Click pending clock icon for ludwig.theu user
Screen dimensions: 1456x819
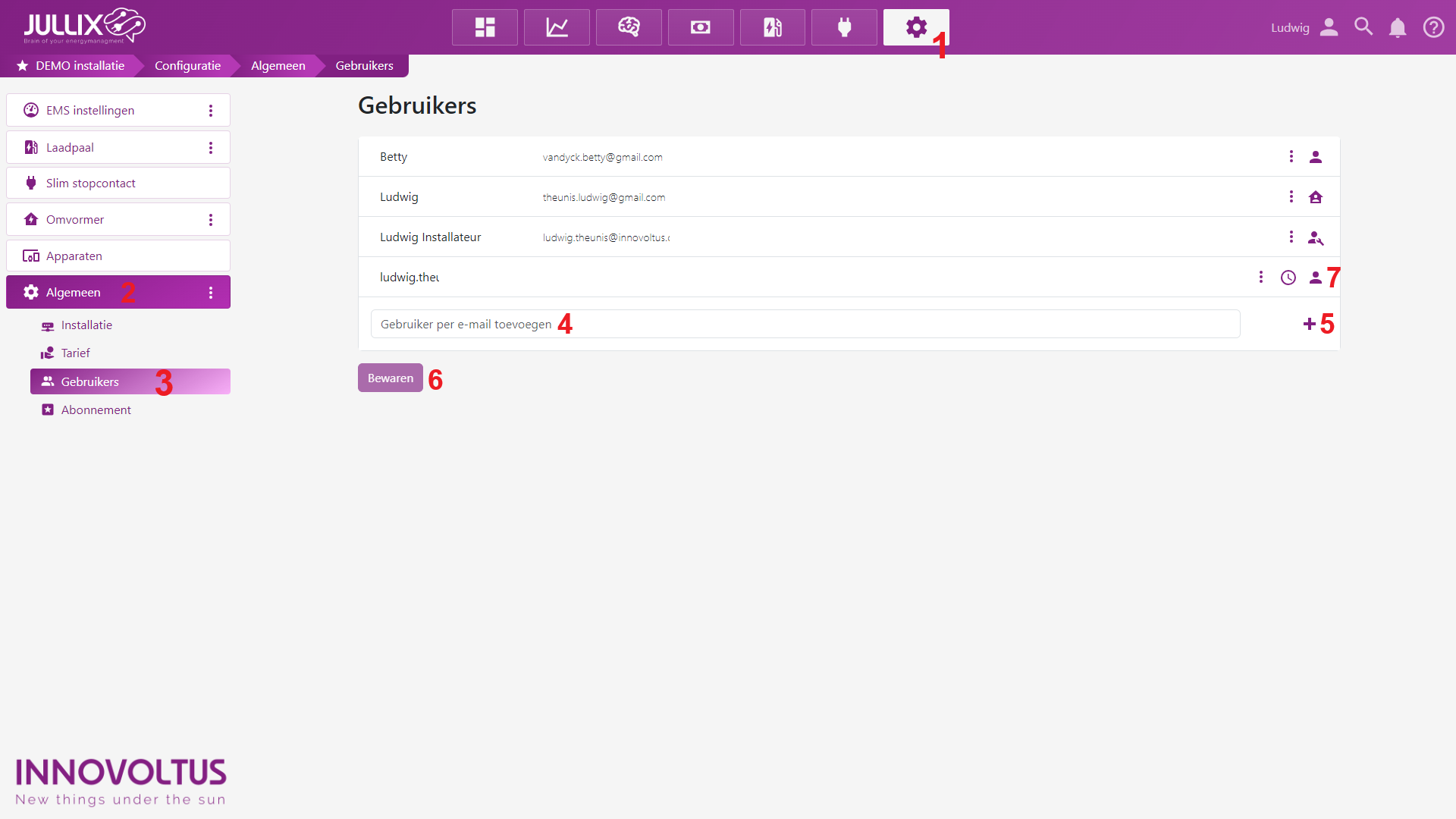pyautogui.click(x=1288, y=278)
